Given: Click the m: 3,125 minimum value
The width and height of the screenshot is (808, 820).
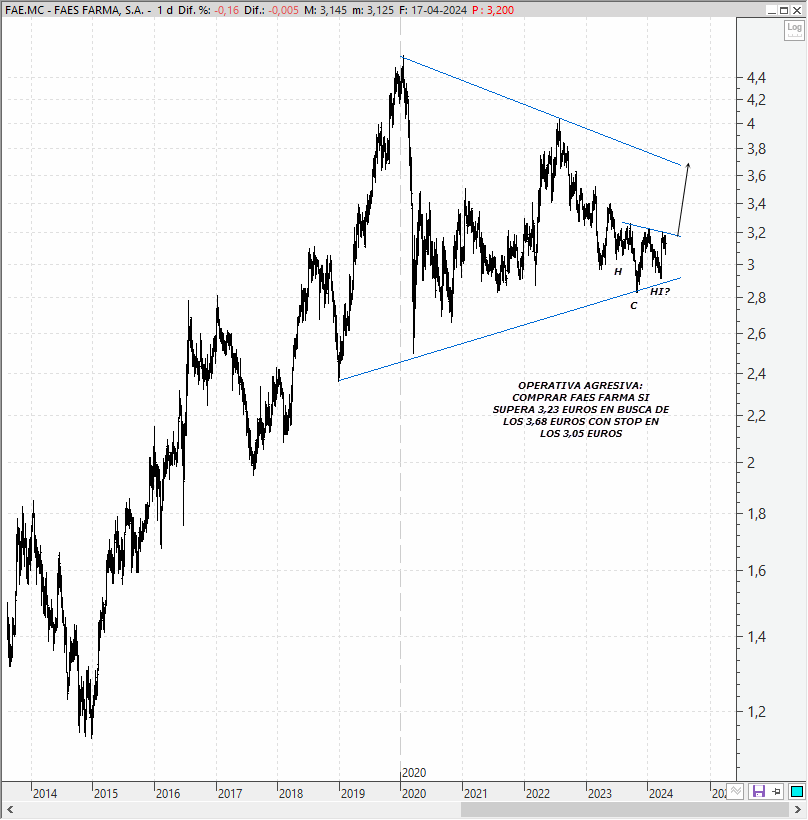Looking at the screenshot, I should pos(373,10).
